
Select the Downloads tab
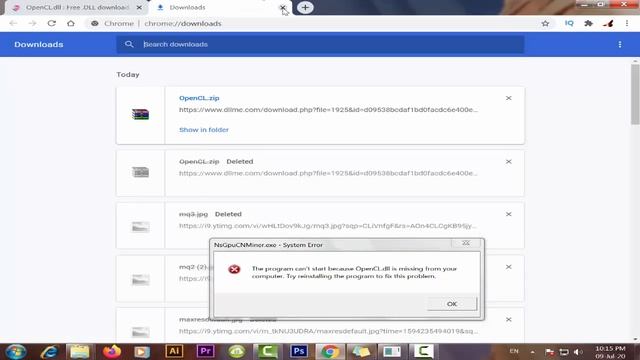click(220, 7)
